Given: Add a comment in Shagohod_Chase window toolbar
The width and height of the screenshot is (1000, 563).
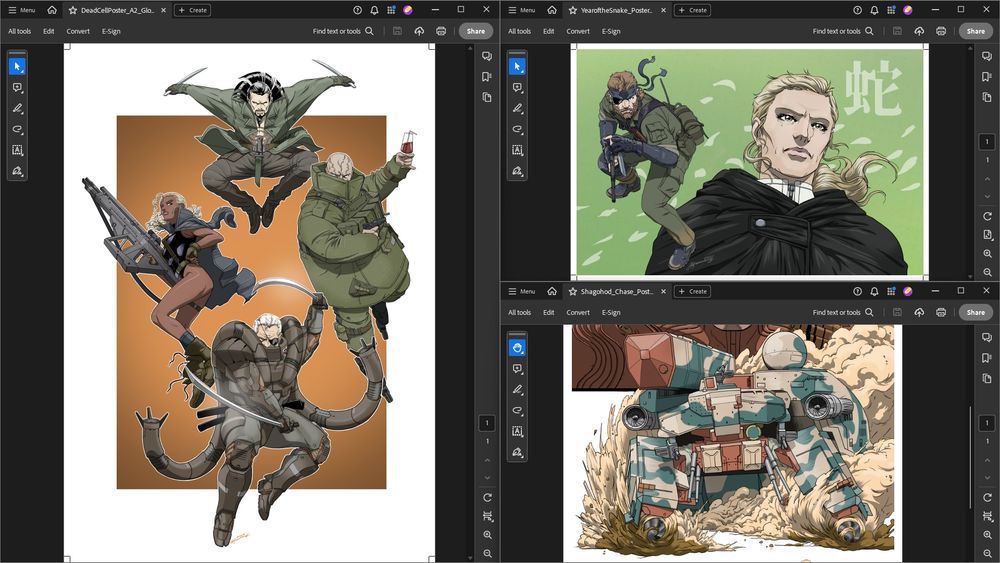Looking at the screenshot, I should coord(517,369).
